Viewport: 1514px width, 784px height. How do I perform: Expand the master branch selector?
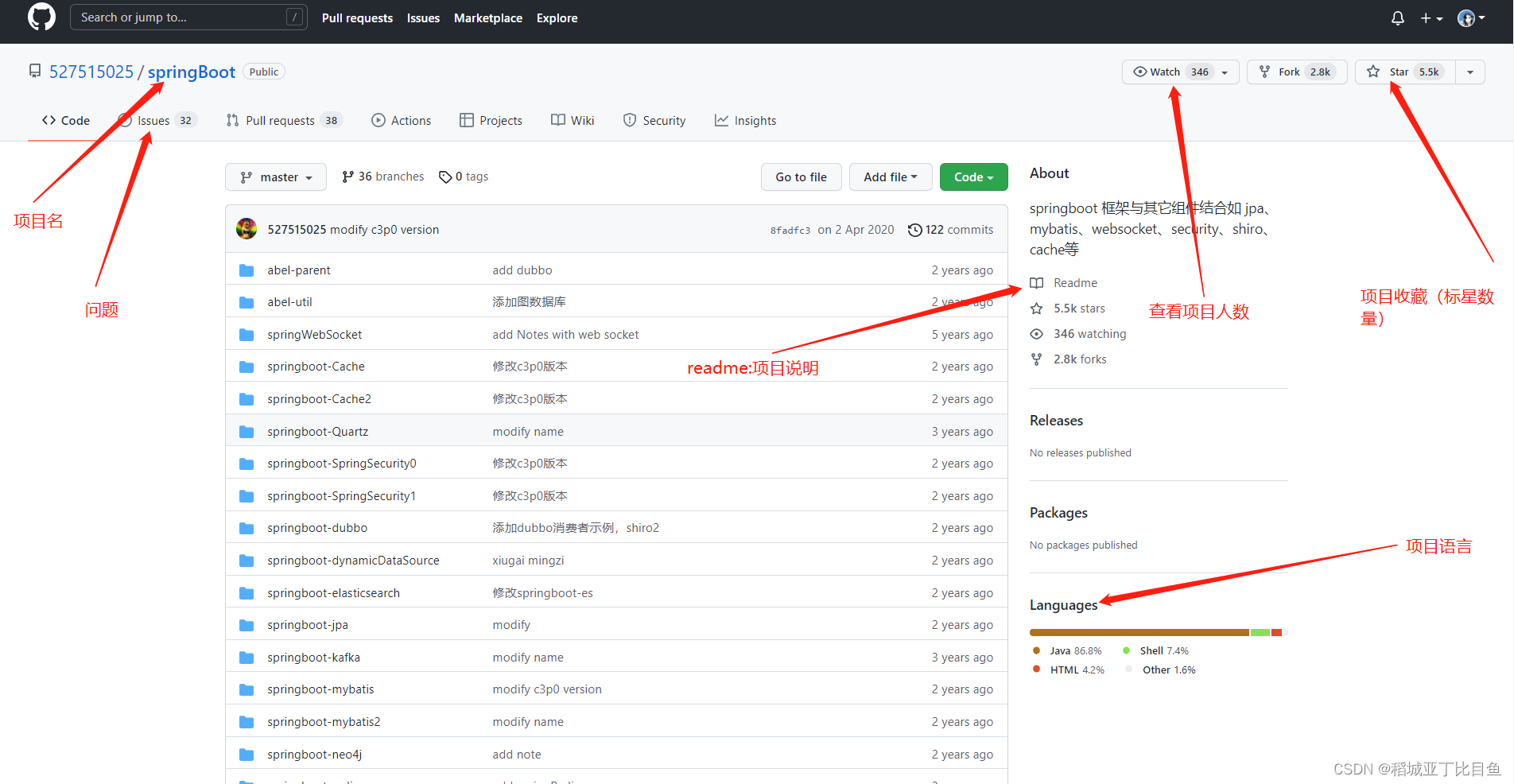pos(276,177)
